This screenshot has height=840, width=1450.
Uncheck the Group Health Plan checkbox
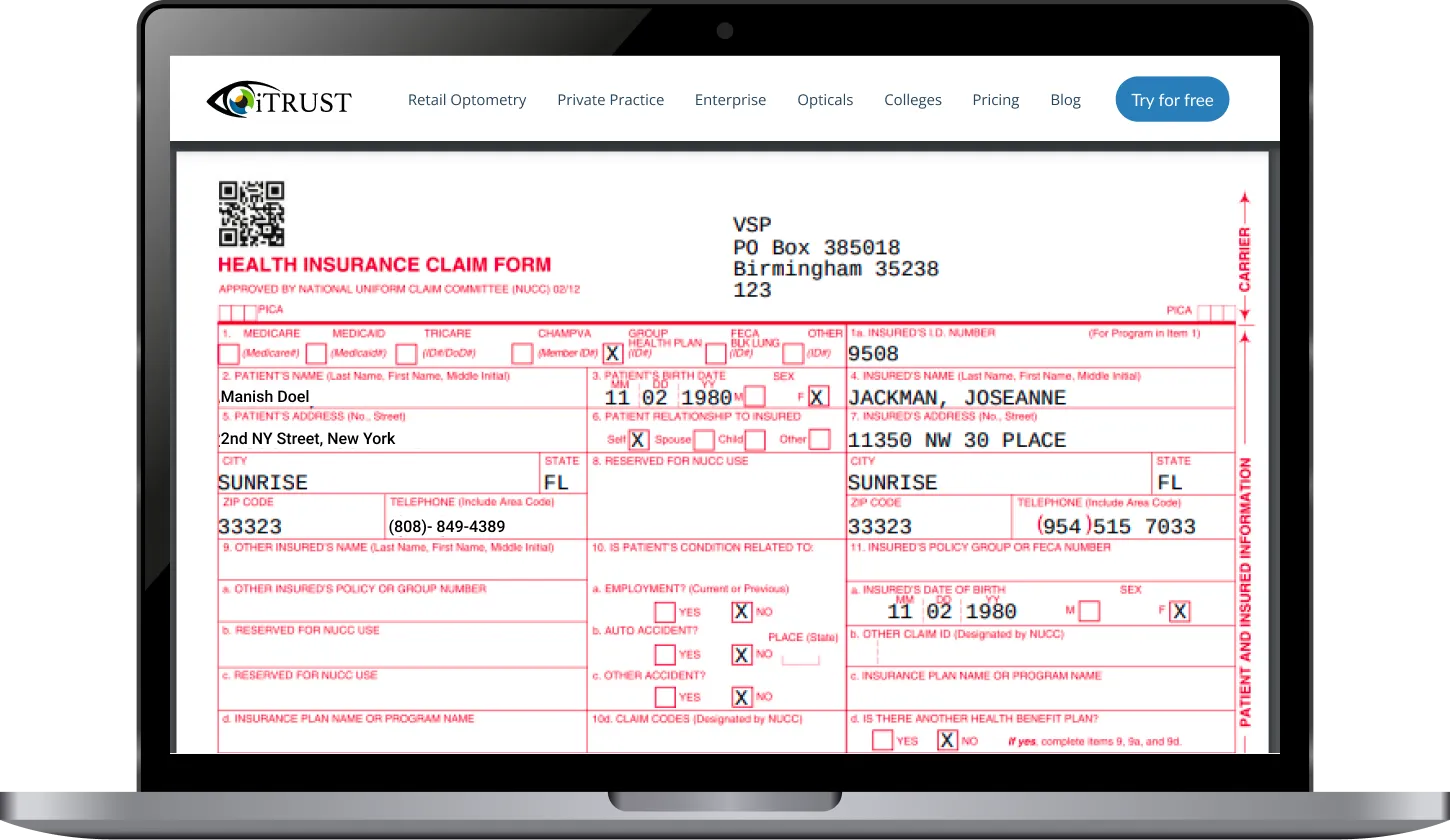(x=612, y=354)
